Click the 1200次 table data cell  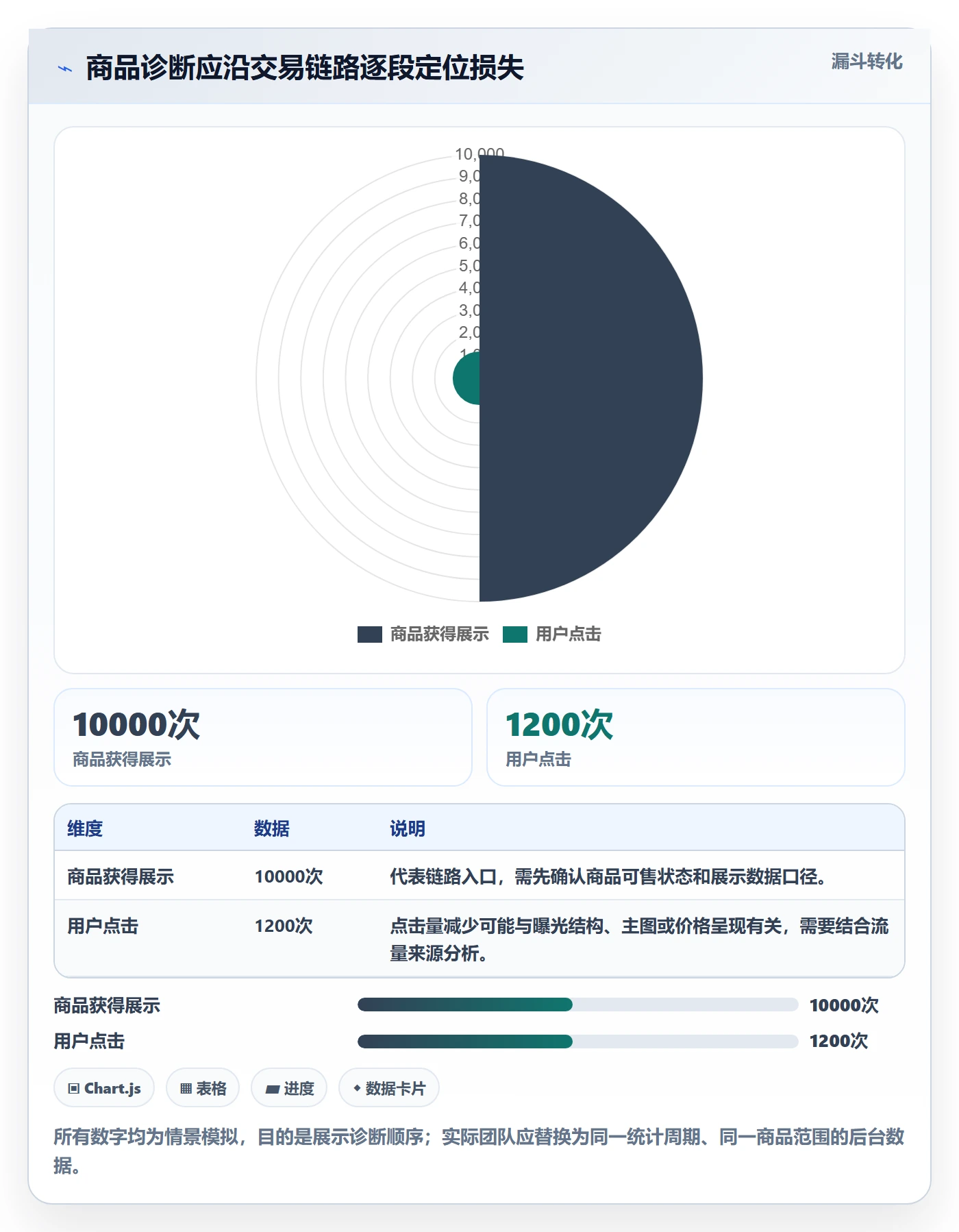click(284, 926)
